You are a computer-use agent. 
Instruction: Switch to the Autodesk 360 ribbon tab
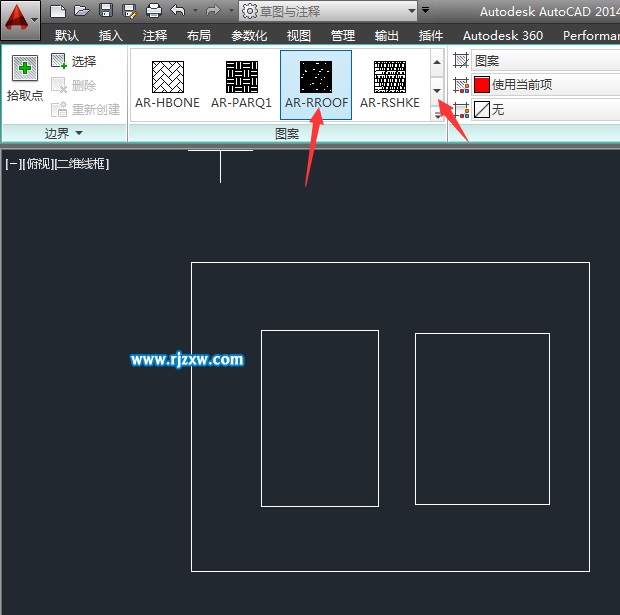click(x=503, y=36)
